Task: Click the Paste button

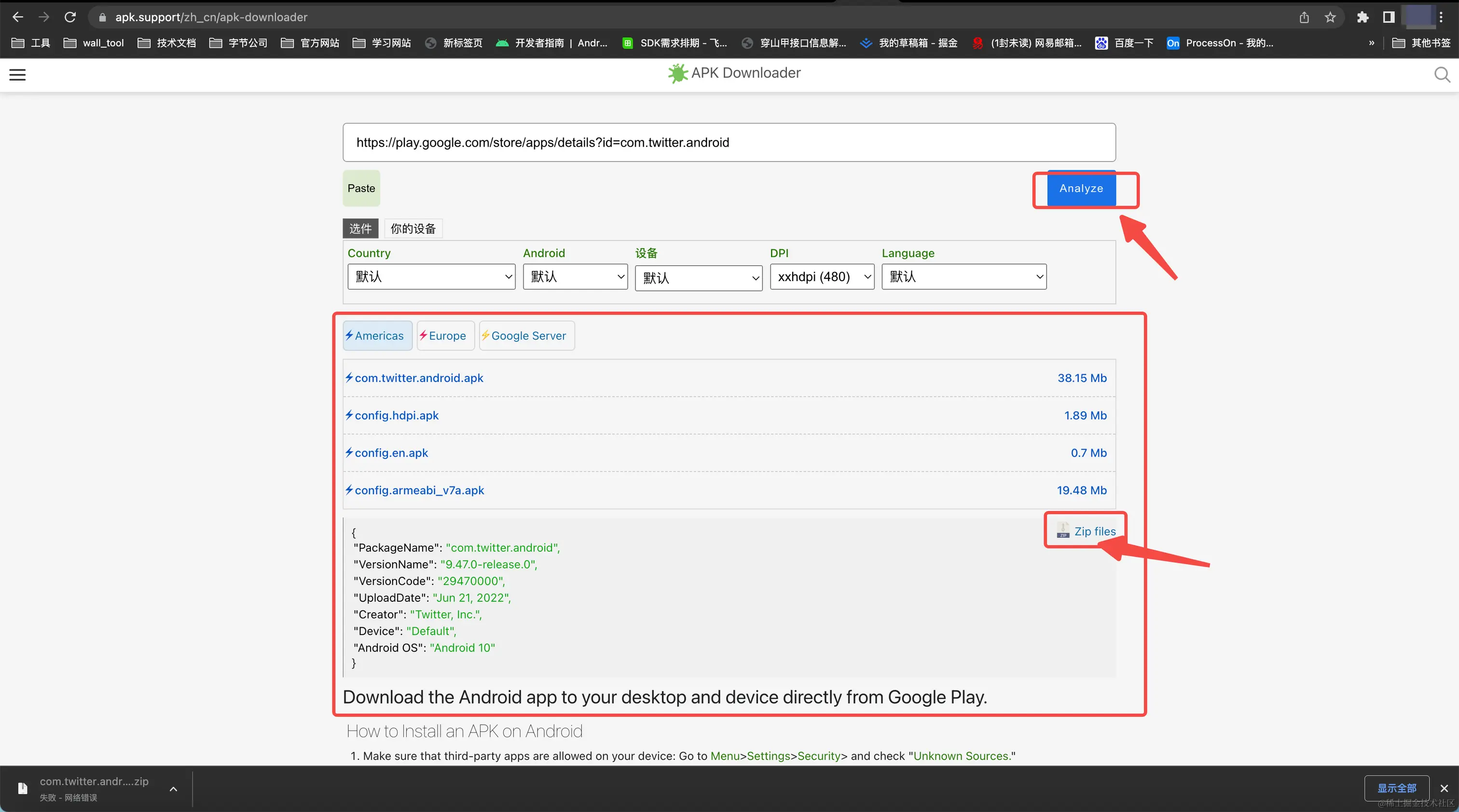Action: pos(361,189)
